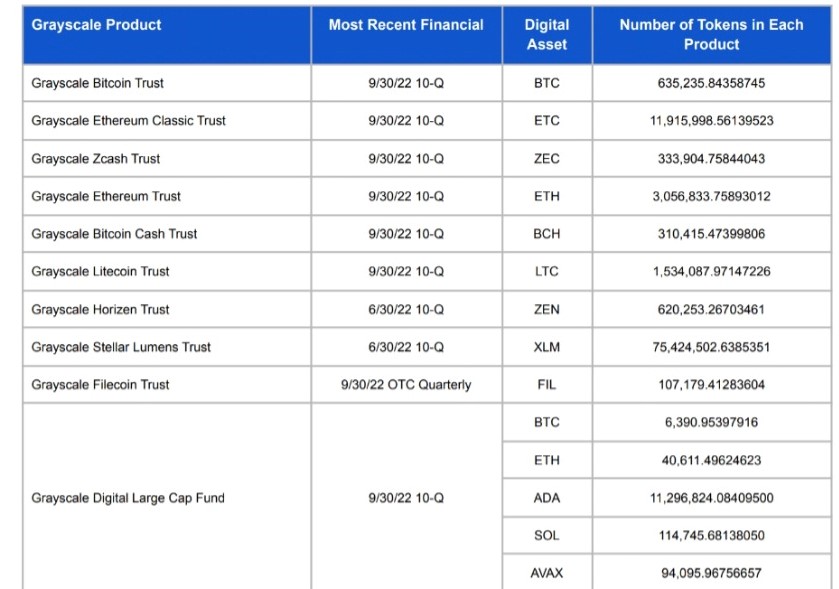
Task: Click the AVAX digital asset cell
Action: [x=547, y=573]
